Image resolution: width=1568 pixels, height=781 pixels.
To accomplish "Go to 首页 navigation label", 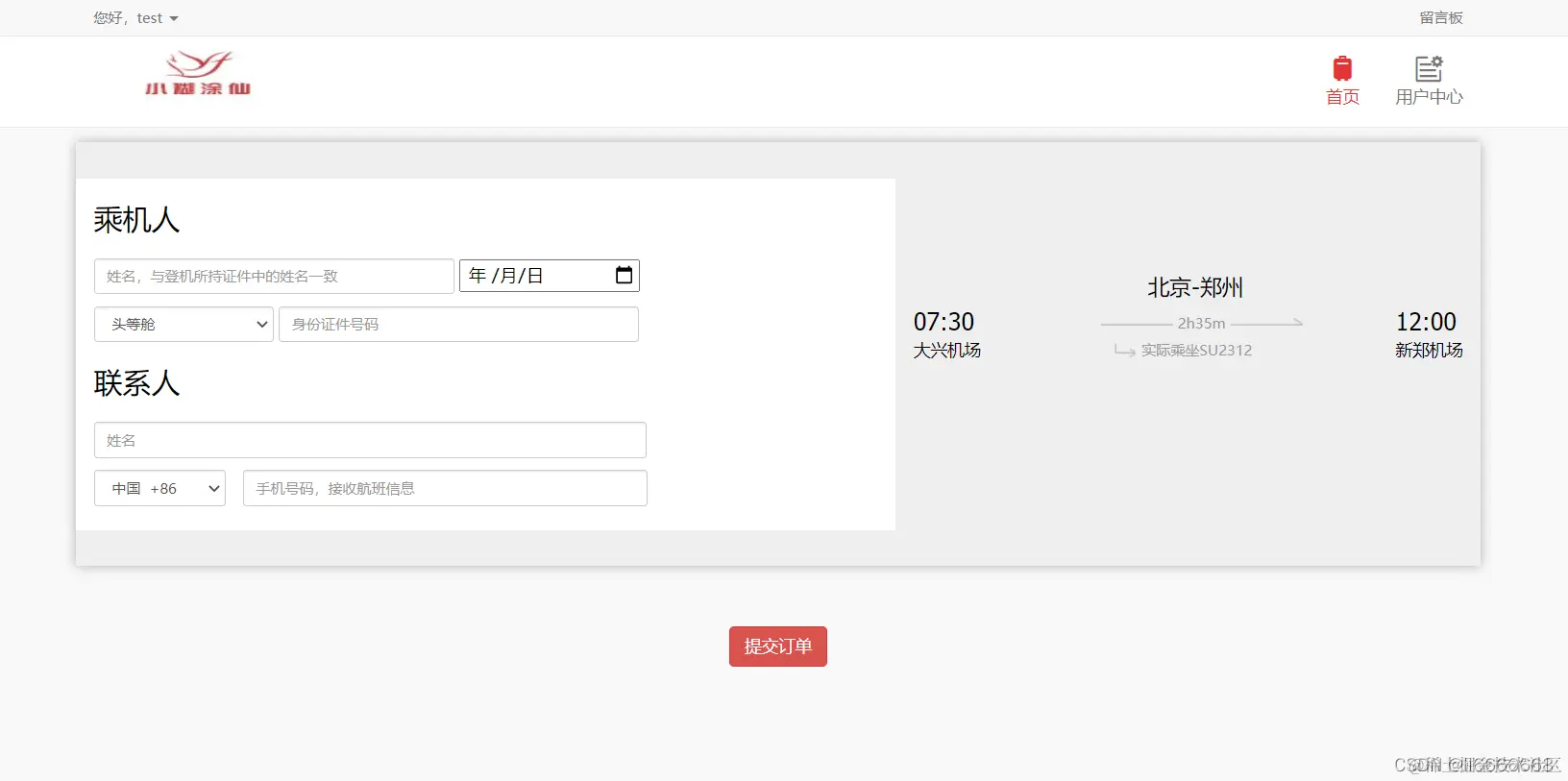I will [1342, 97].
